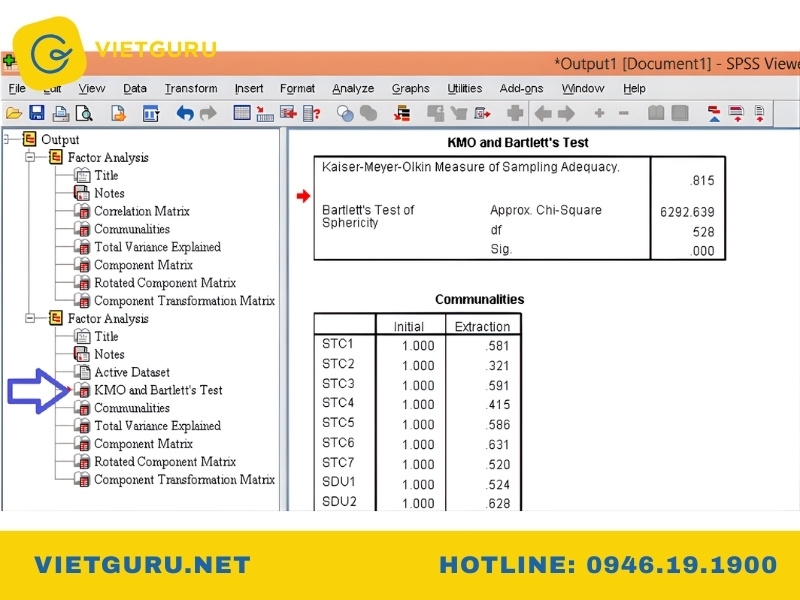Click the Show All Variables grey circles icon
Screen dimensions: 800x600
368,113
